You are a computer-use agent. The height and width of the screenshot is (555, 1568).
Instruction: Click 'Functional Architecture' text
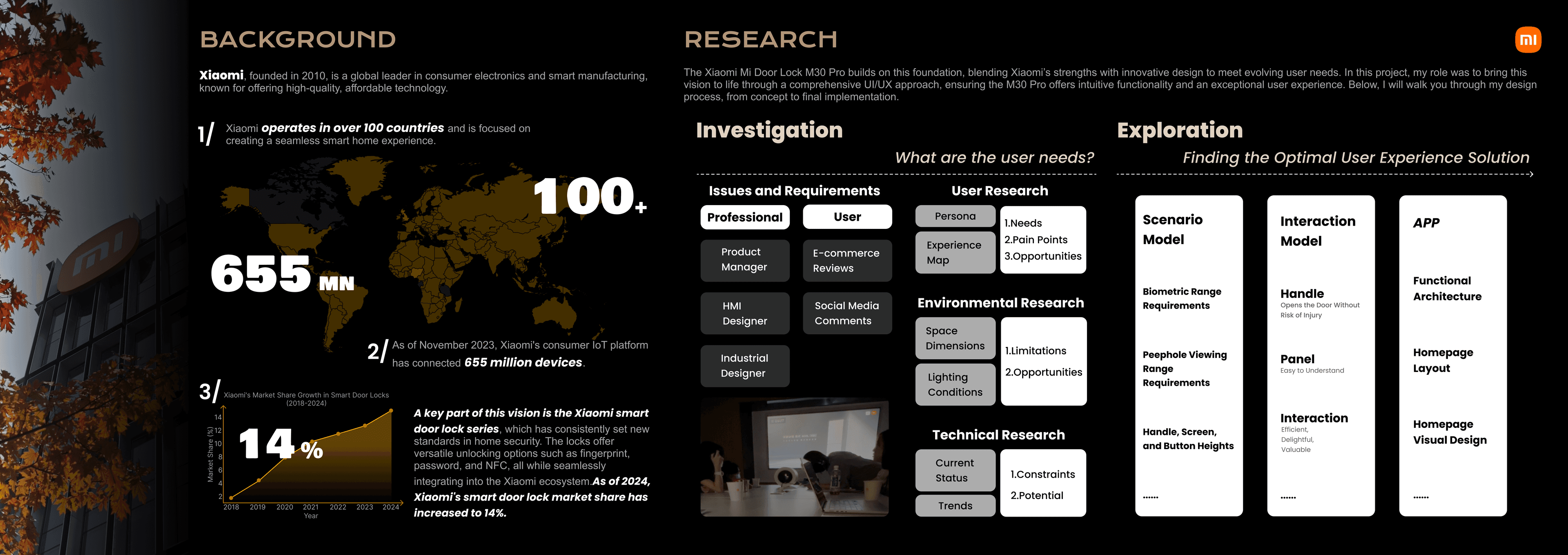[x=1447, y=289]
